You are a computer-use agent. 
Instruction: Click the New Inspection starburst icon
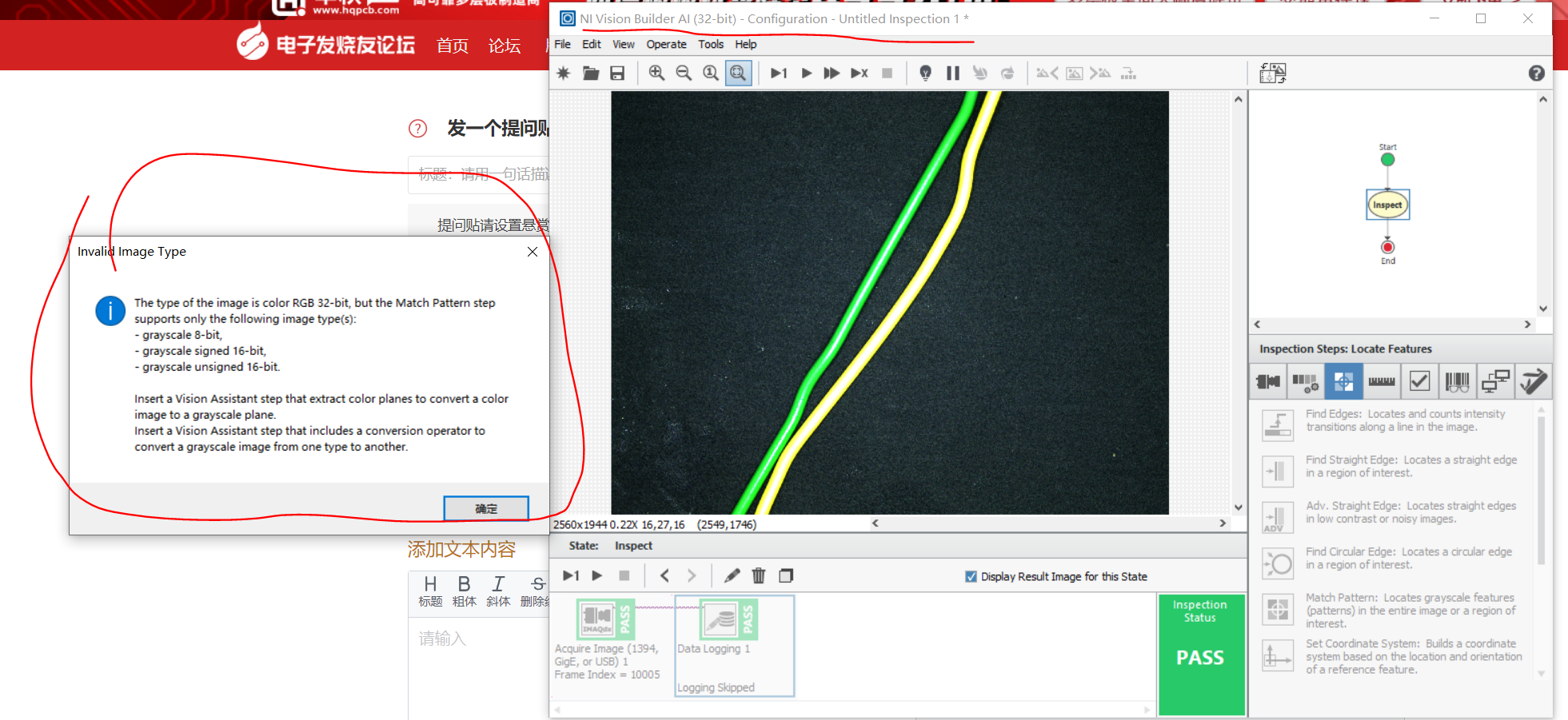tap(564, 74)
